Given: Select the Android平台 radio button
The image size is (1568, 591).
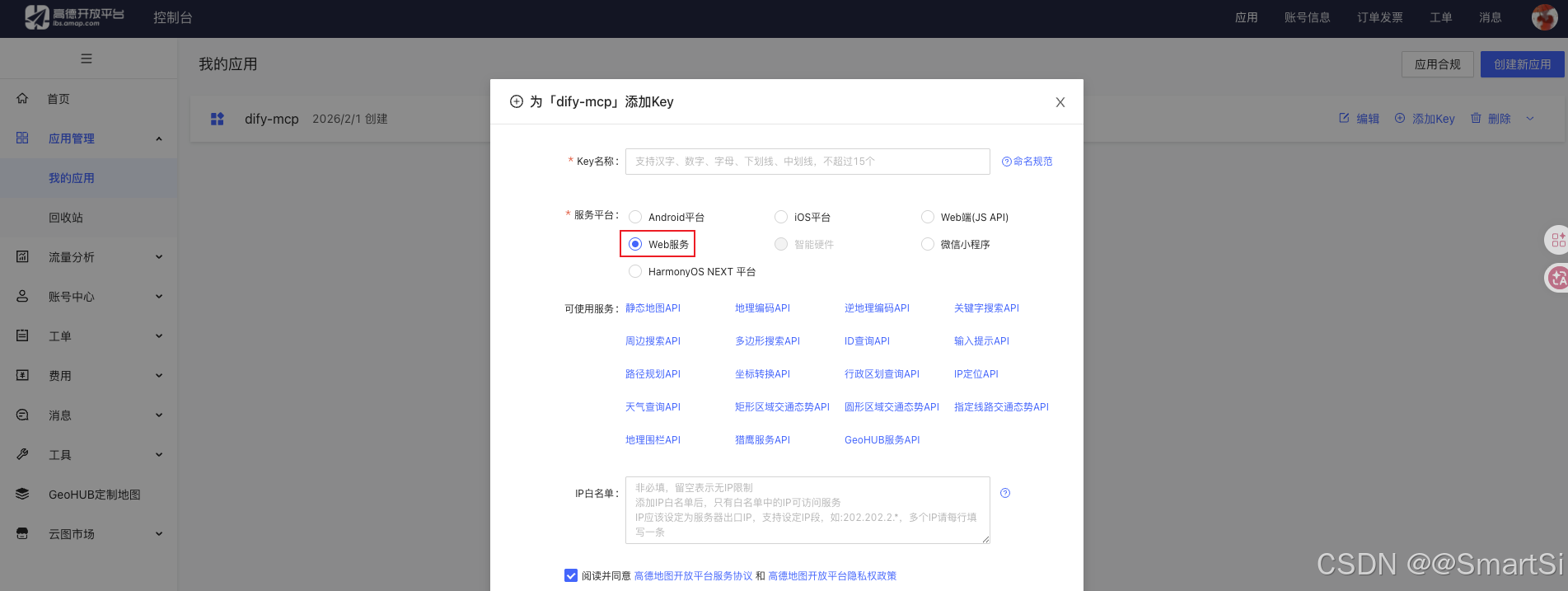Looking at the screenshot, I should pos(635,217).
